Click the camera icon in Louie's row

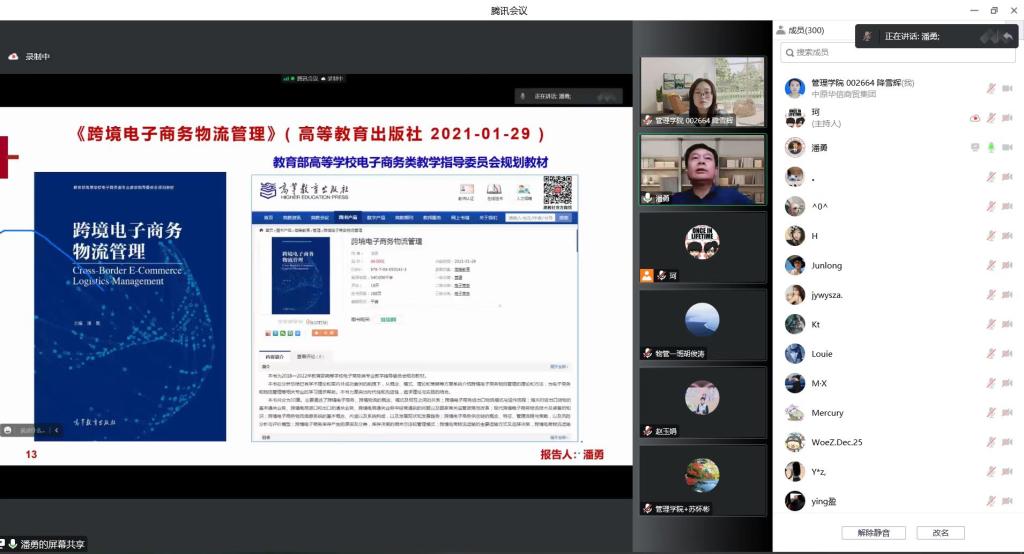coord(1007,353)
